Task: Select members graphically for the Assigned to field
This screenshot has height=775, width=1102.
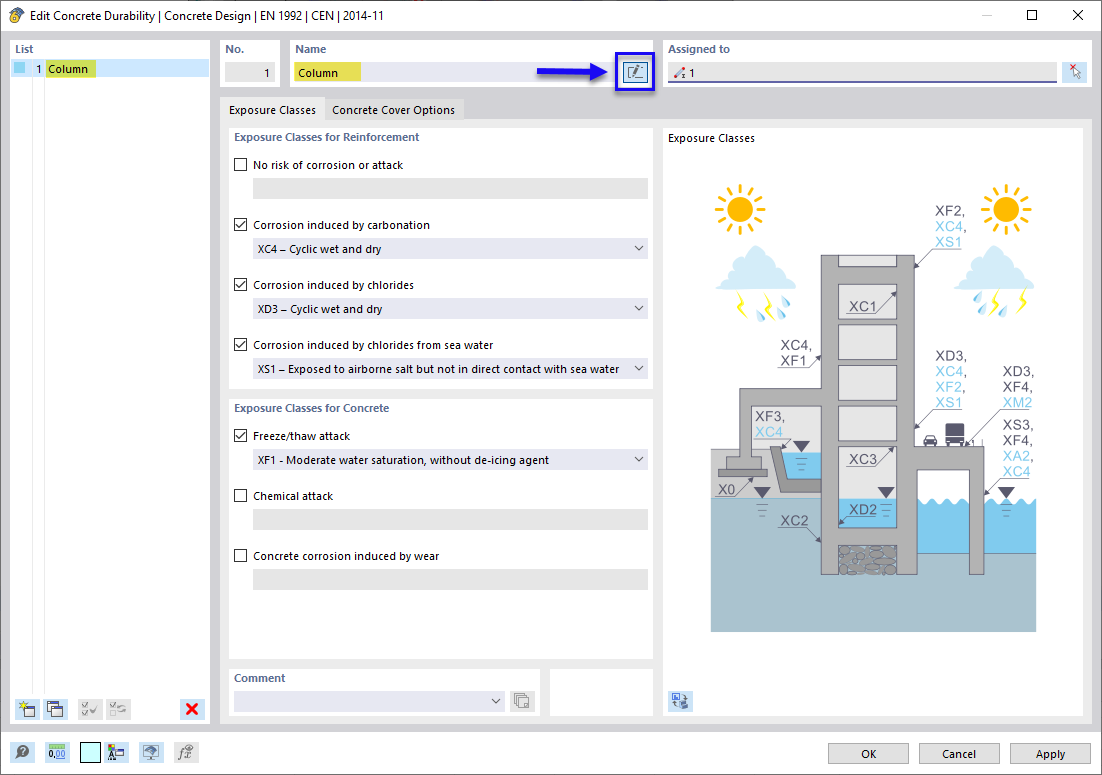Action: 1075,71
